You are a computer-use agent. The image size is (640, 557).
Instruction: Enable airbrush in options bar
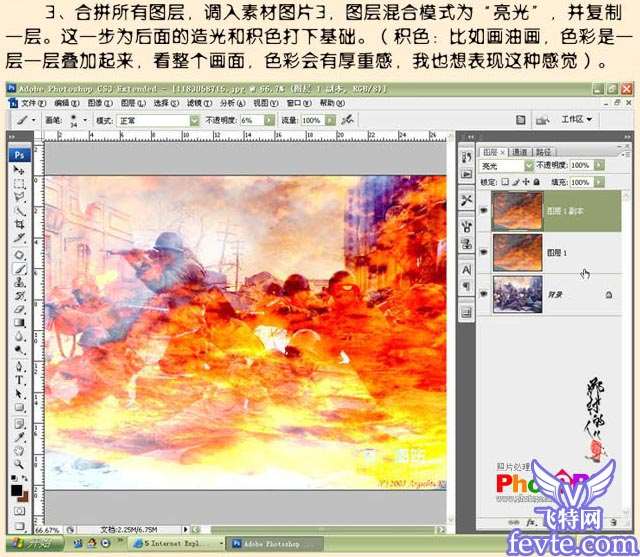[348, 120]
